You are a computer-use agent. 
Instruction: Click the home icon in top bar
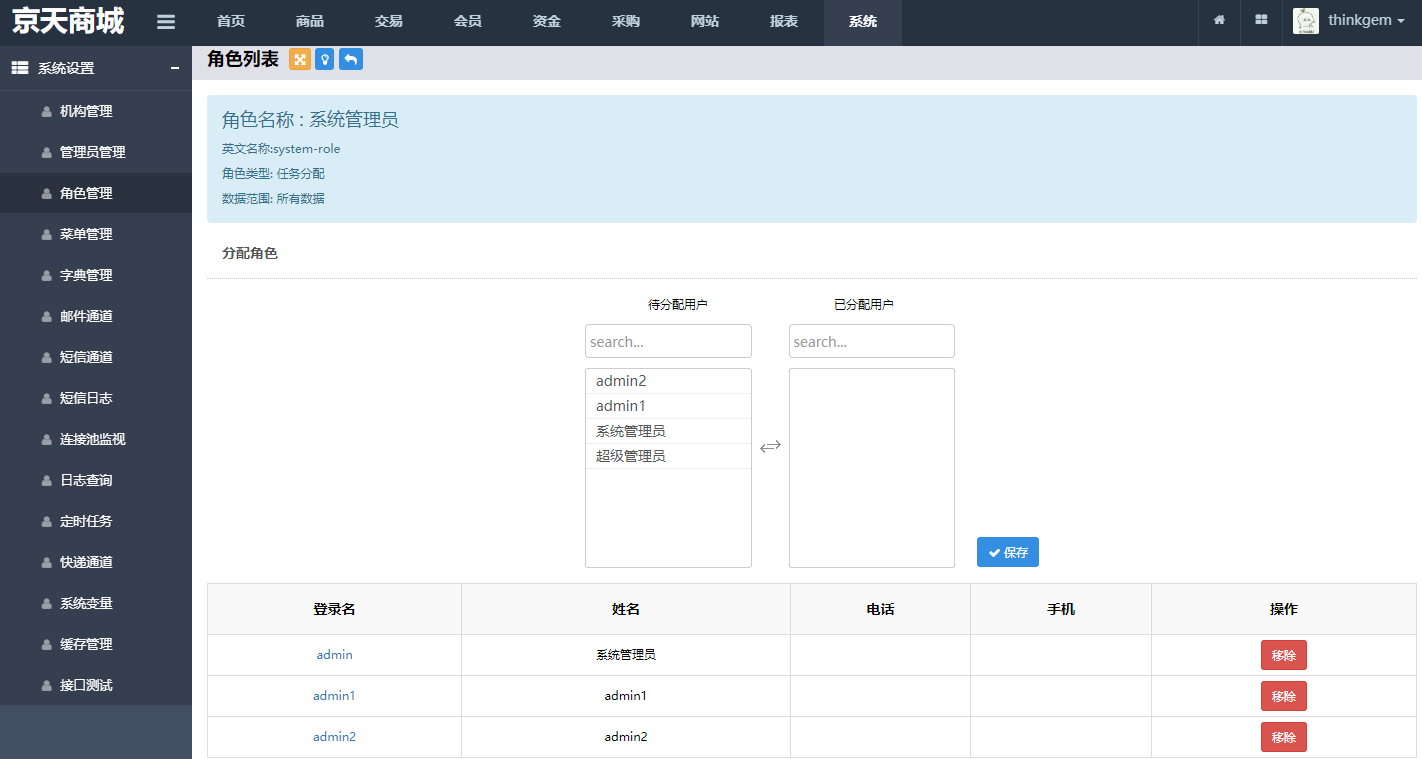click(x=1219, y=20)
